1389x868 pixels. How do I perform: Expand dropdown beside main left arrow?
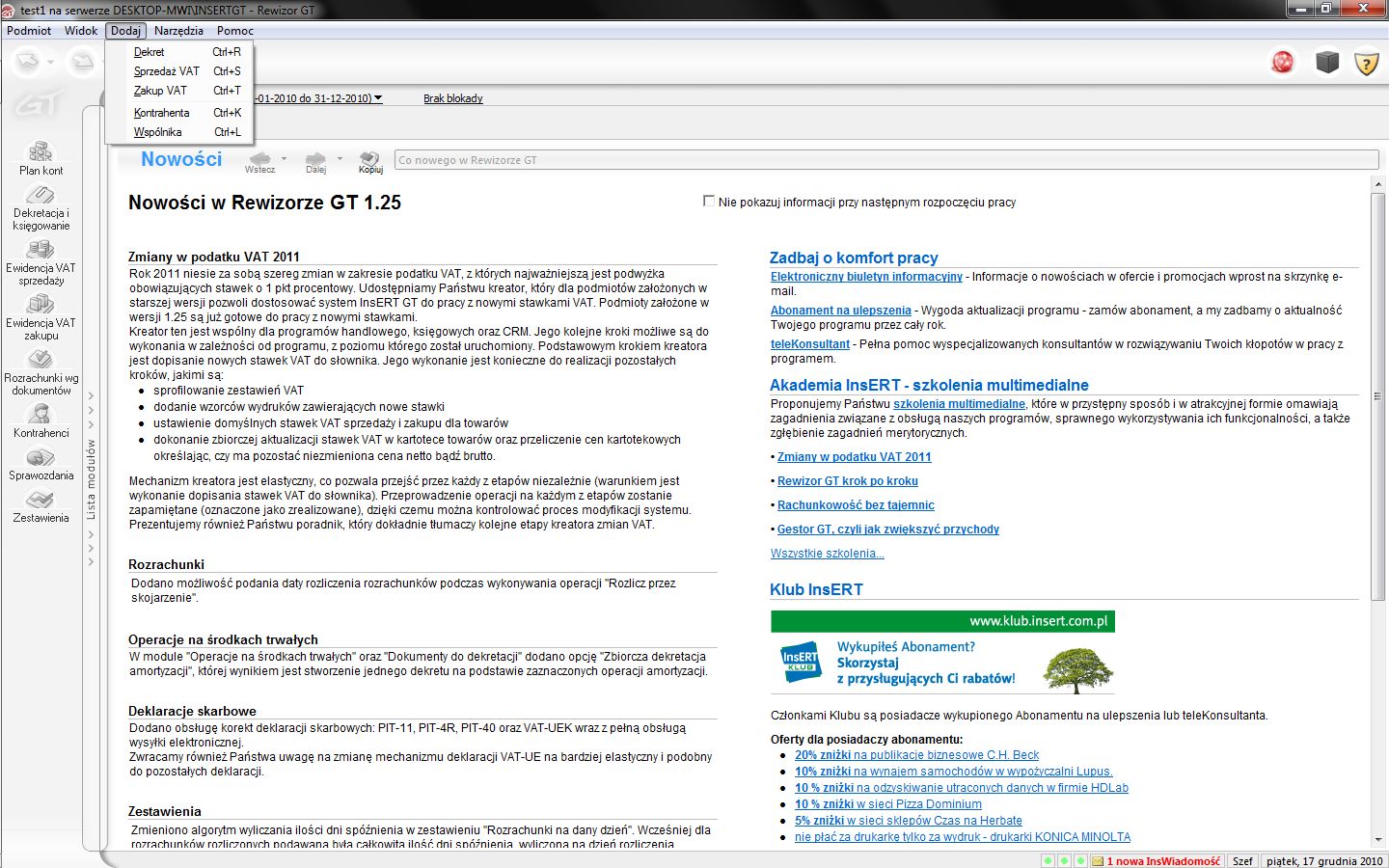(52, 63)
